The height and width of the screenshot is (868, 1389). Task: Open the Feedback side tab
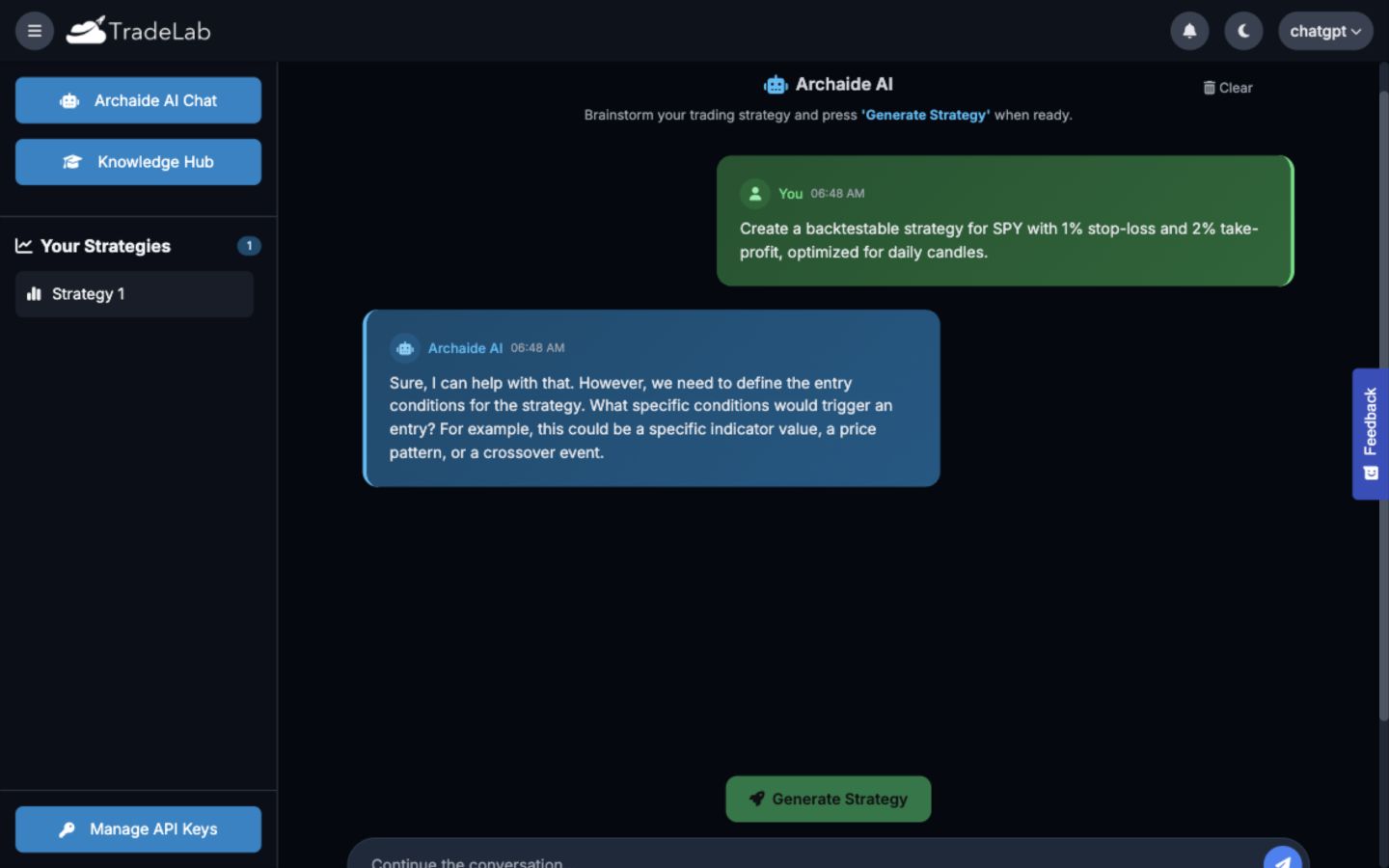pos(1371,434)
